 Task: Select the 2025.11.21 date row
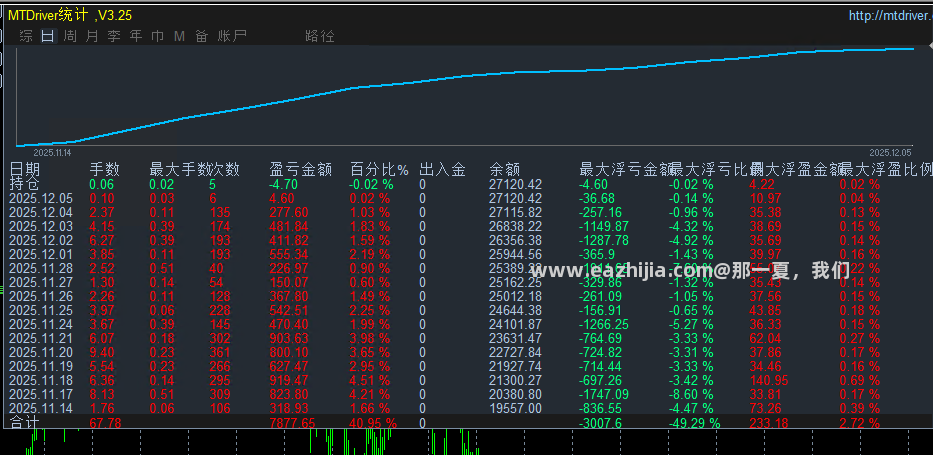point(41,338)
